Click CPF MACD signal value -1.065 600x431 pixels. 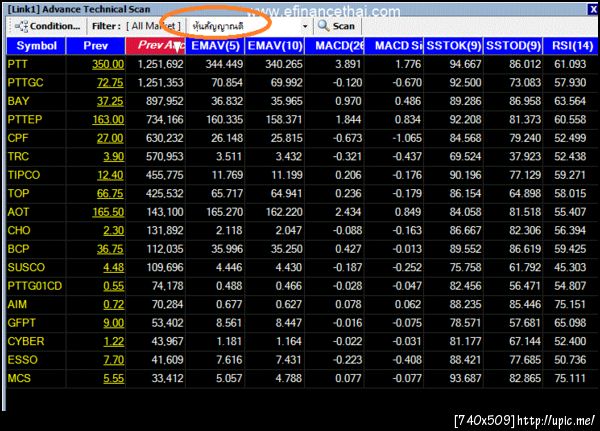tap(407, 138)
